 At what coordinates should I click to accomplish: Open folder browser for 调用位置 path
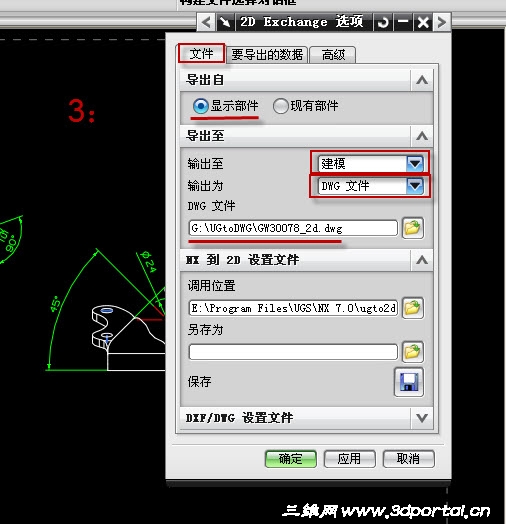tap(413, 308)
